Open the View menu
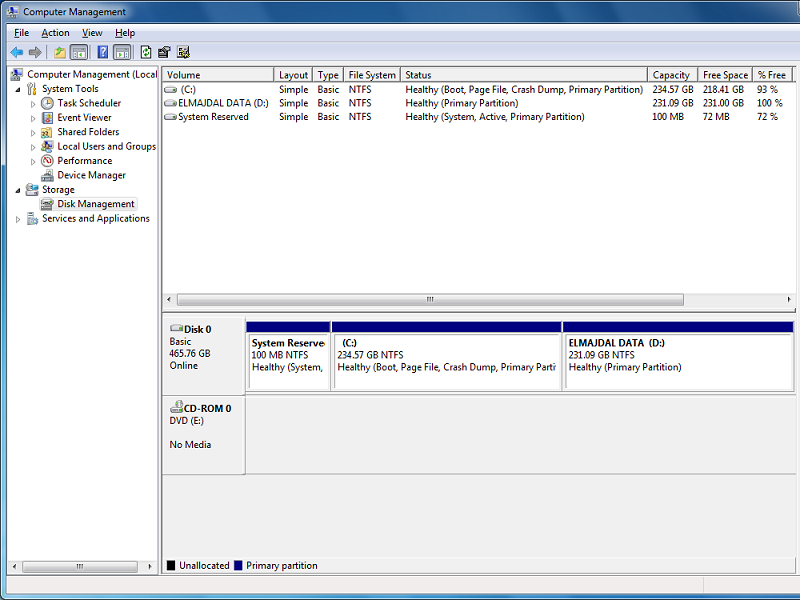800x600 pixels. [92, 33]
